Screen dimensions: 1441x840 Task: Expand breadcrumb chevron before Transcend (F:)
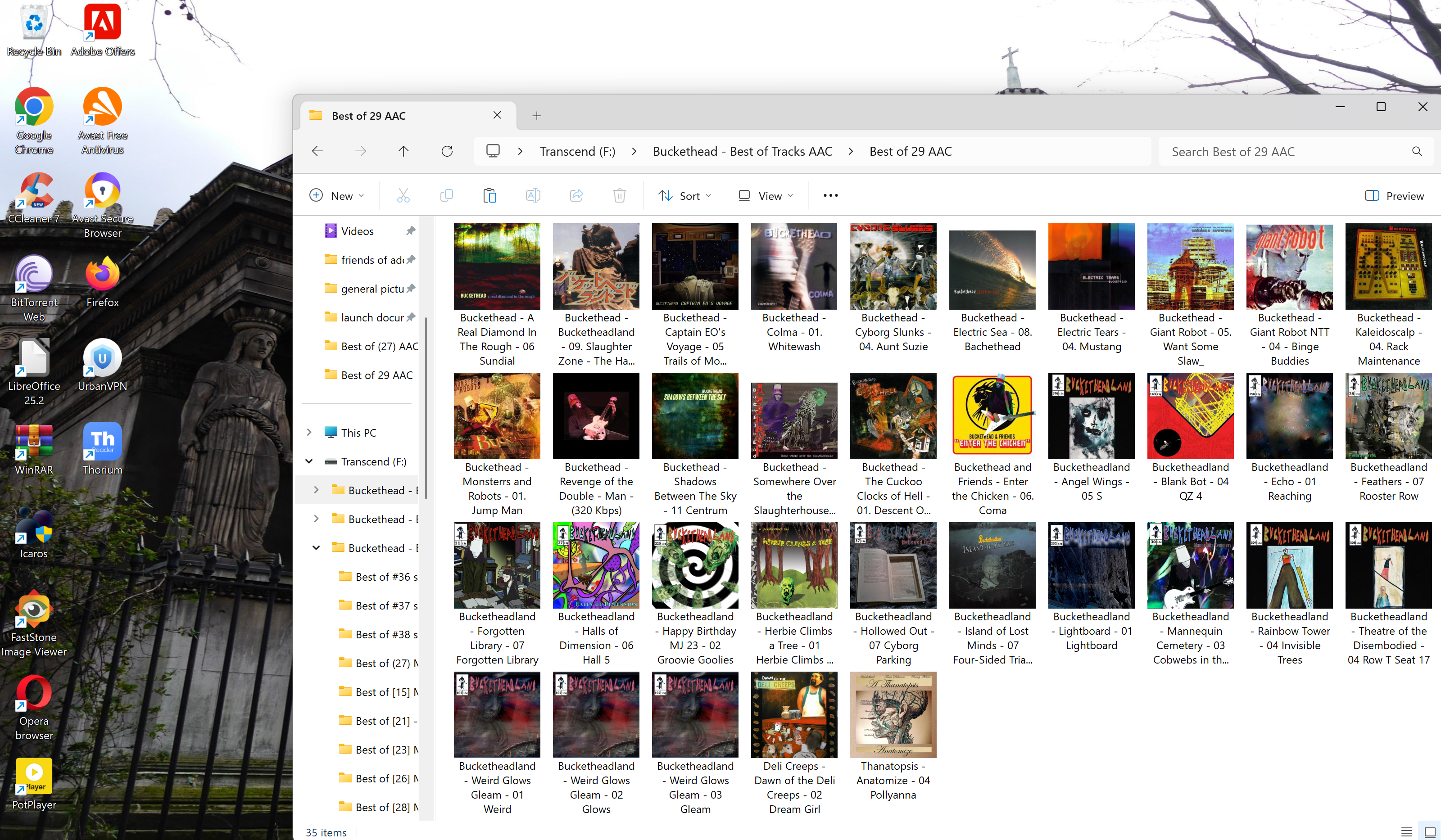(x=520, y=151)
